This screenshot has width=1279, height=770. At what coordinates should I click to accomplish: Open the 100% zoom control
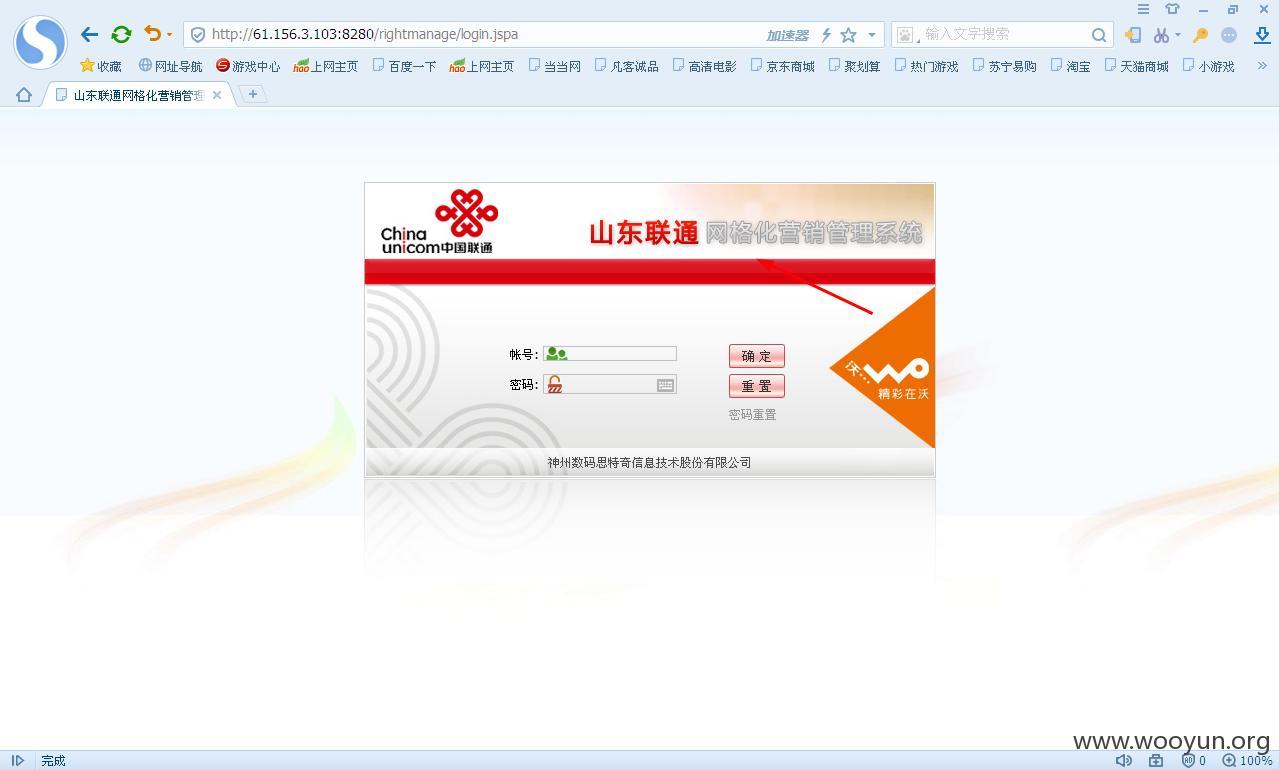tap(1247, 761)
